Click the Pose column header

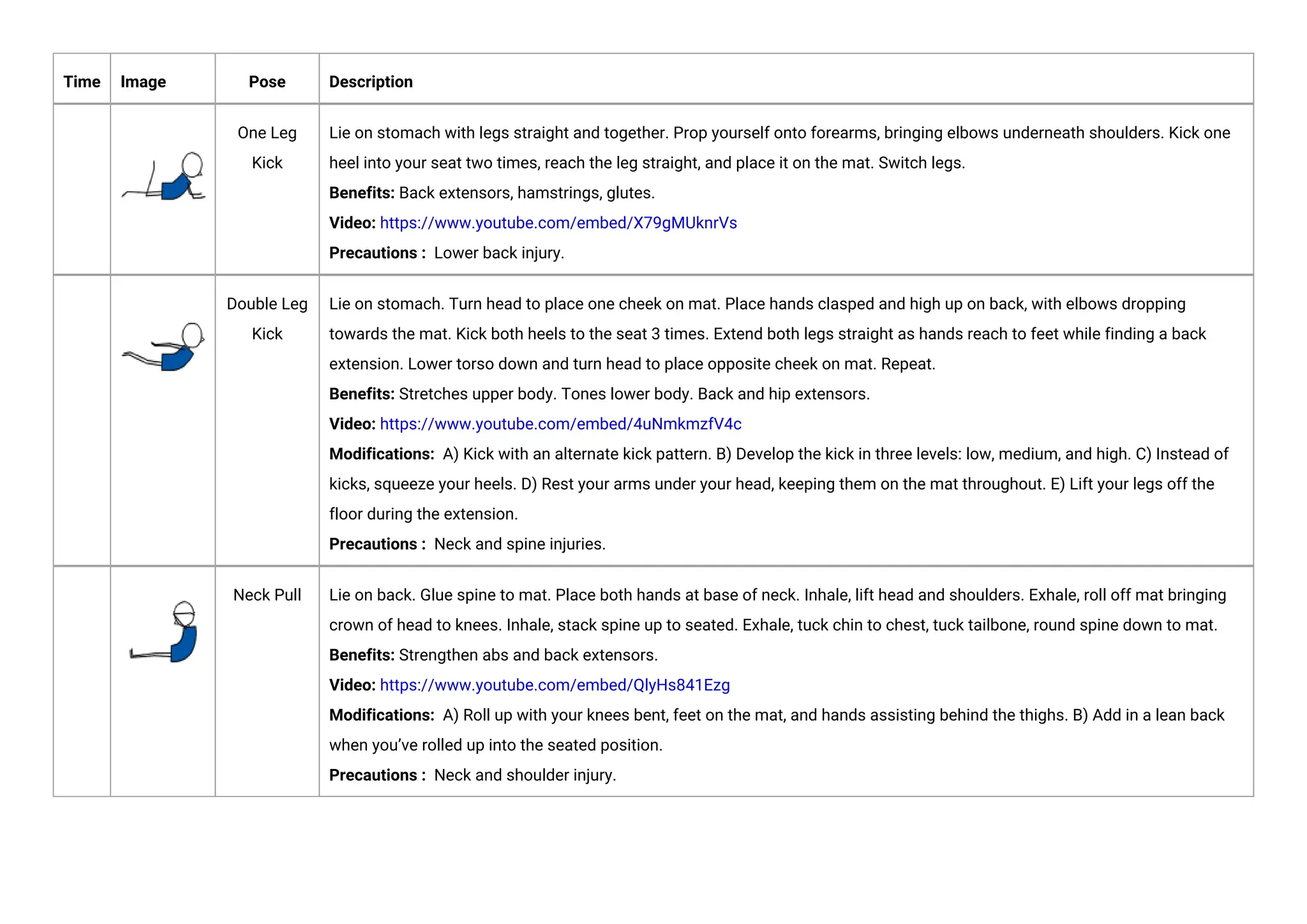267,82
